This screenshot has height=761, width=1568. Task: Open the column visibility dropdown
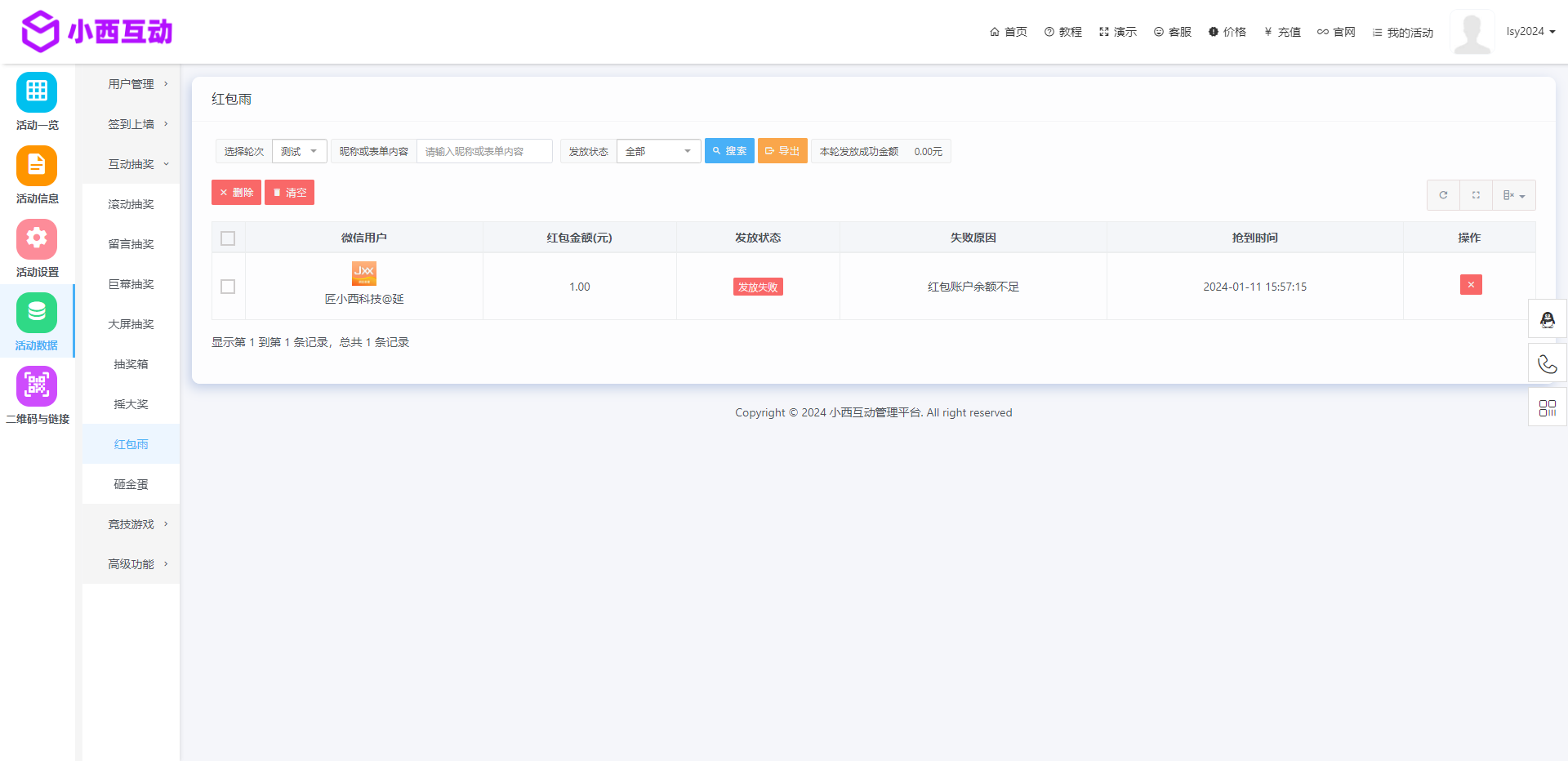click(x=1514, y=195)
